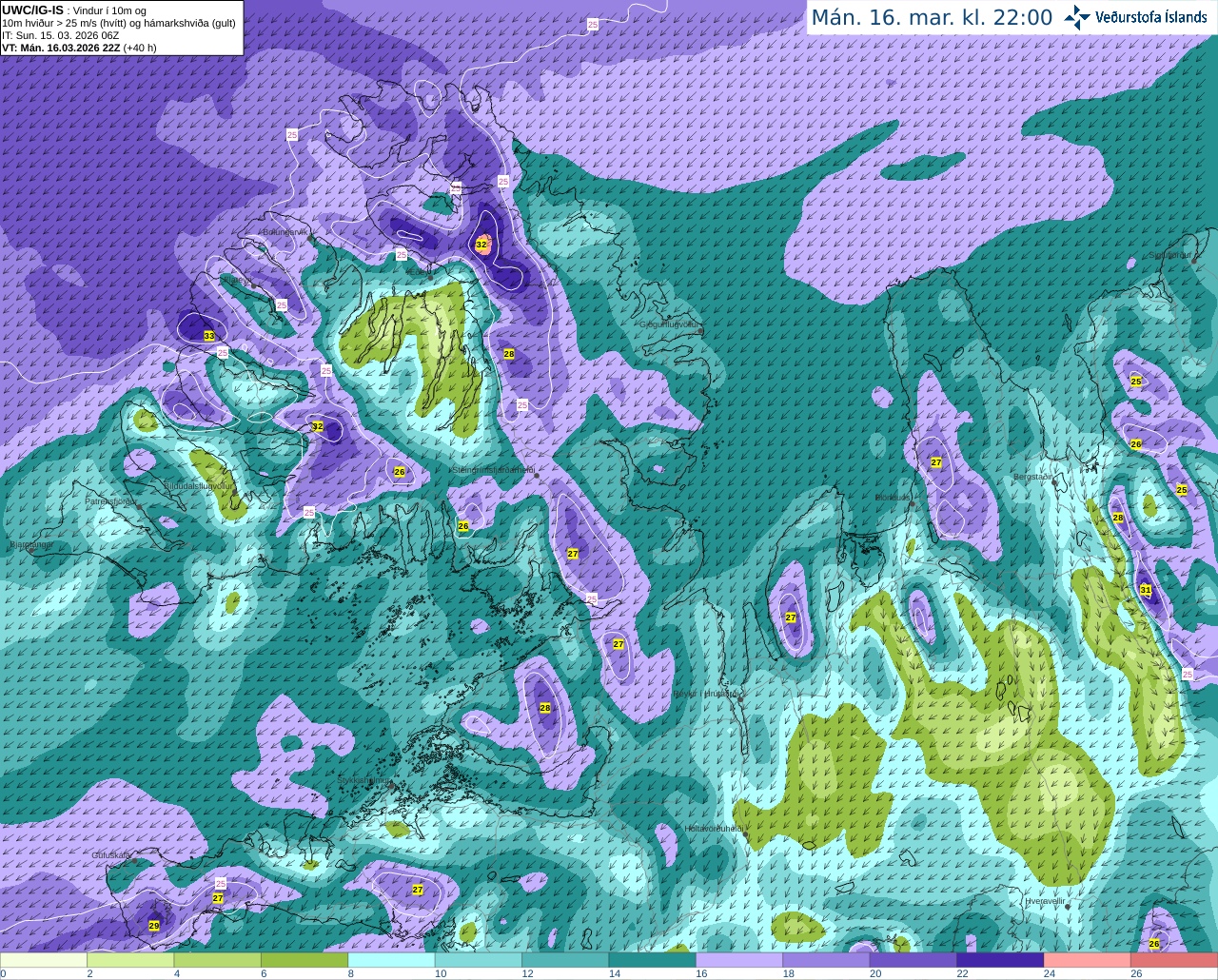
Task: Click the 32 gust marker on the pink patch
Action: tap(481, 245)
